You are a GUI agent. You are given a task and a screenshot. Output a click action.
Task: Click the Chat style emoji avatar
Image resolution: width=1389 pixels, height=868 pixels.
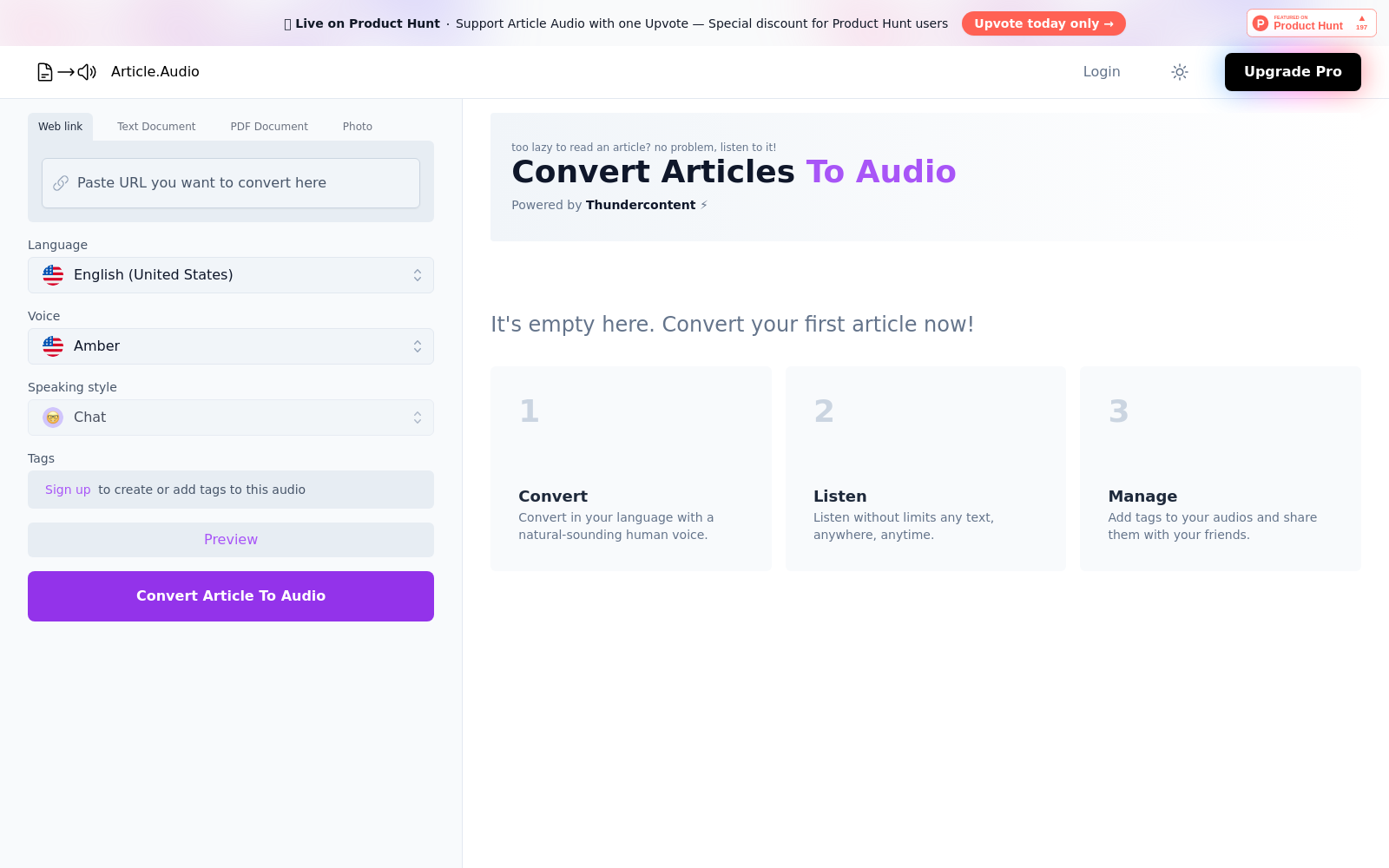(53, 418)
